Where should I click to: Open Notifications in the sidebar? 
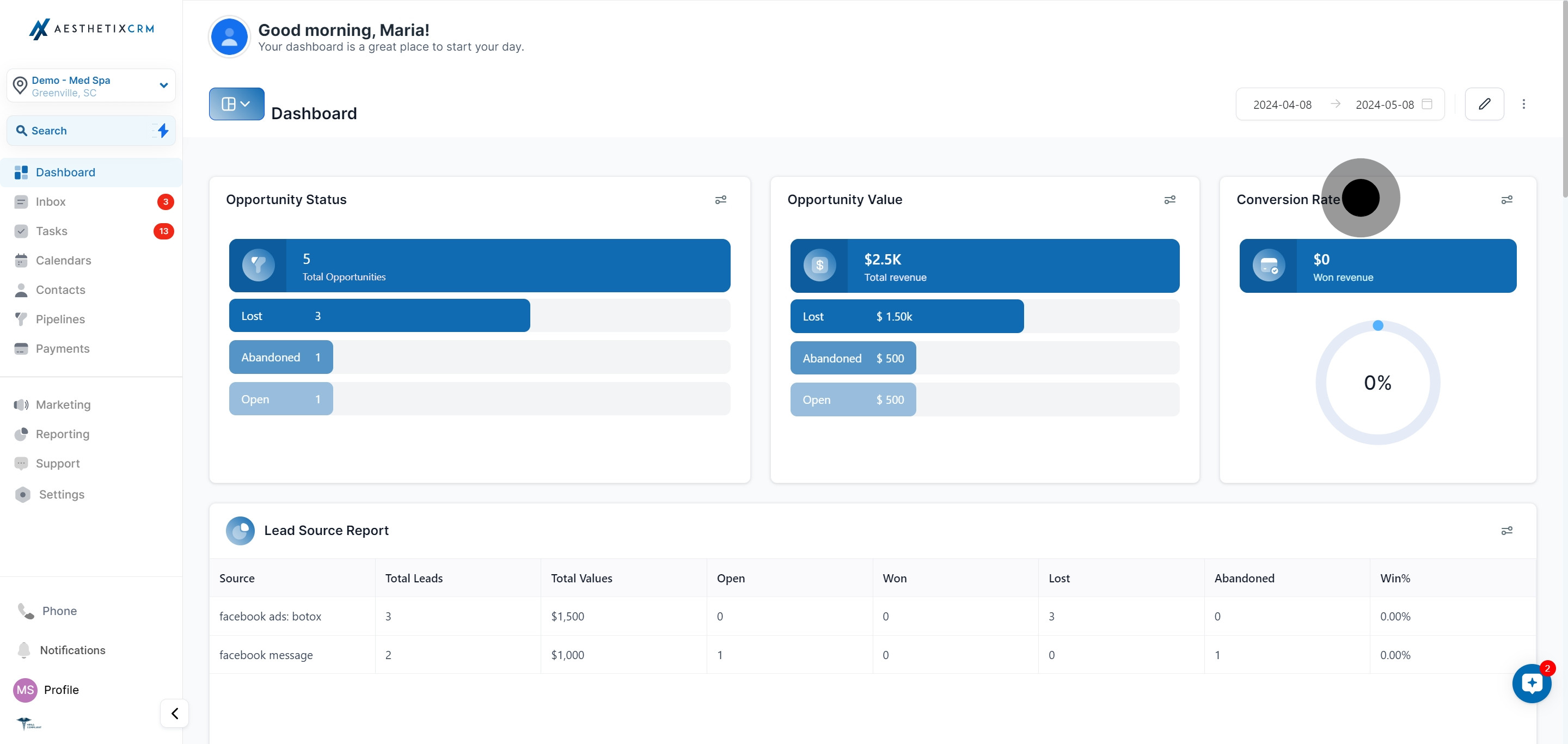72,650
